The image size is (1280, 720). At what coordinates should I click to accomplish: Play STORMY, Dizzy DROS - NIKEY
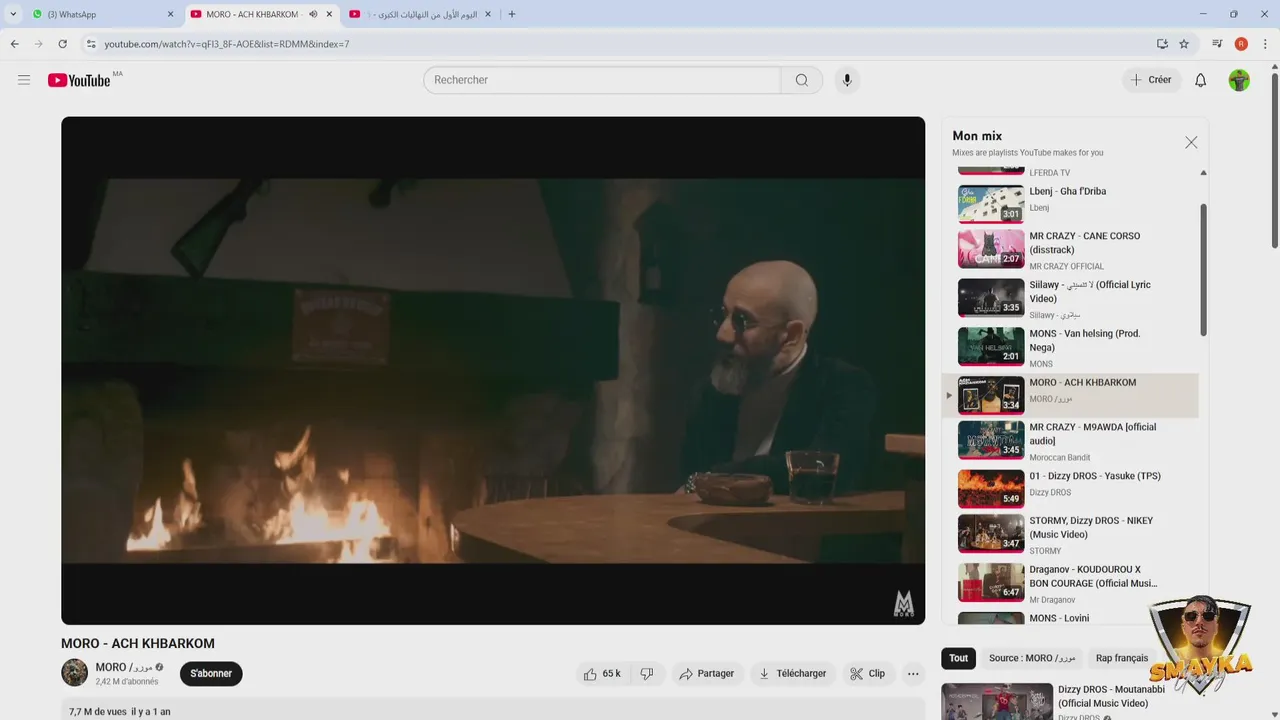tap(1070, 535)
